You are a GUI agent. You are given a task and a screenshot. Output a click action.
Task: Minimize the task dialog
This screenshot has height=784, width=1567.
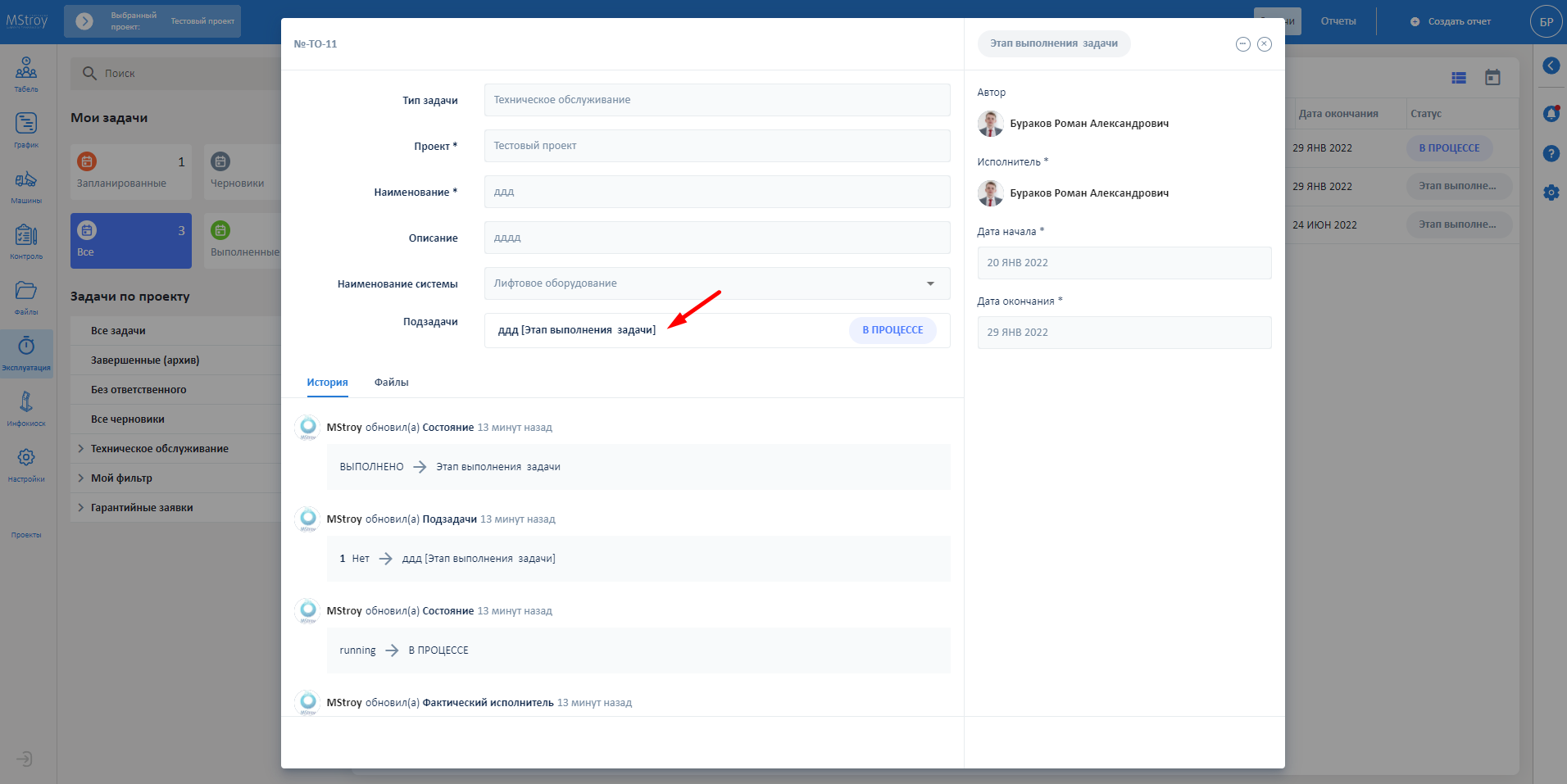click(1243, 44)
